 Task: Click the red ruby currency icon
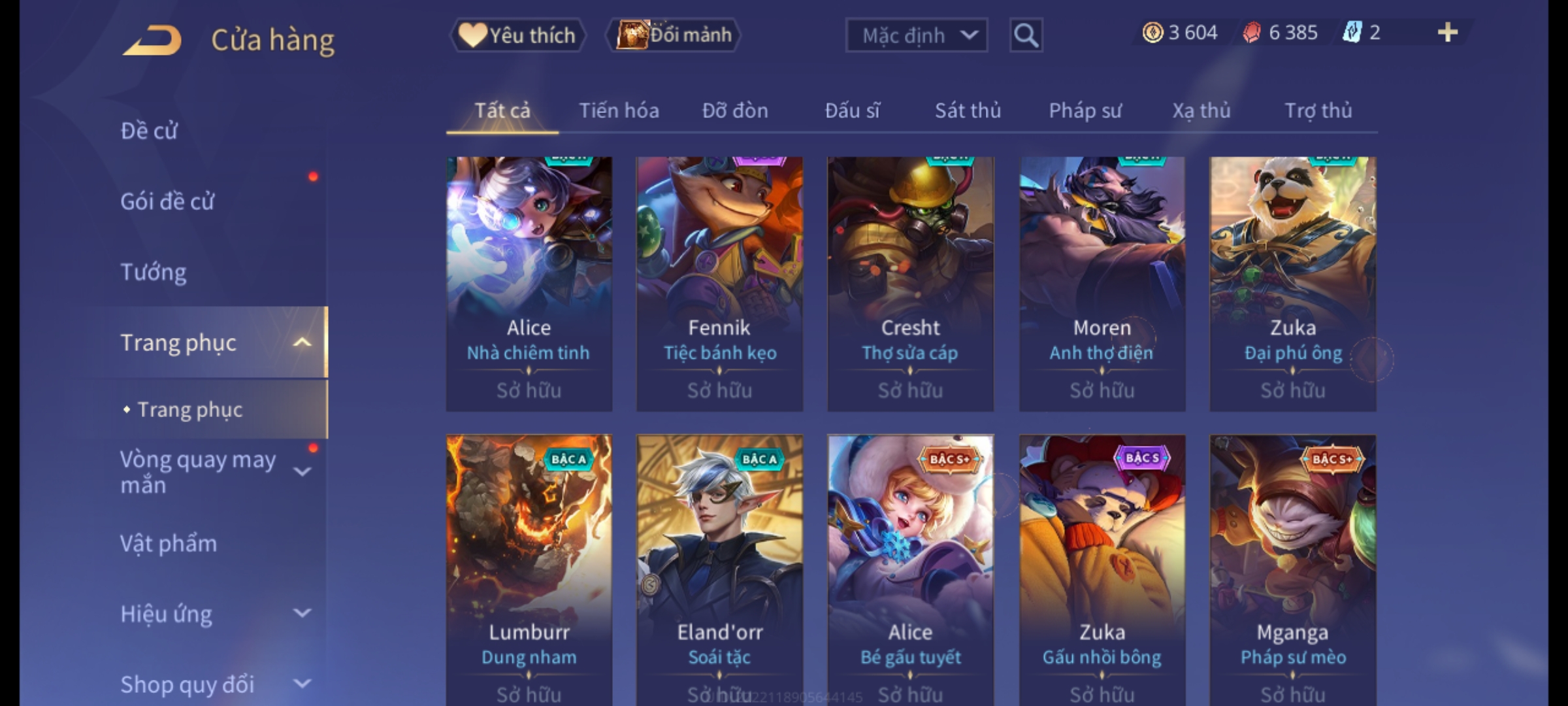pyautogui.click(x=1251, y=33)
